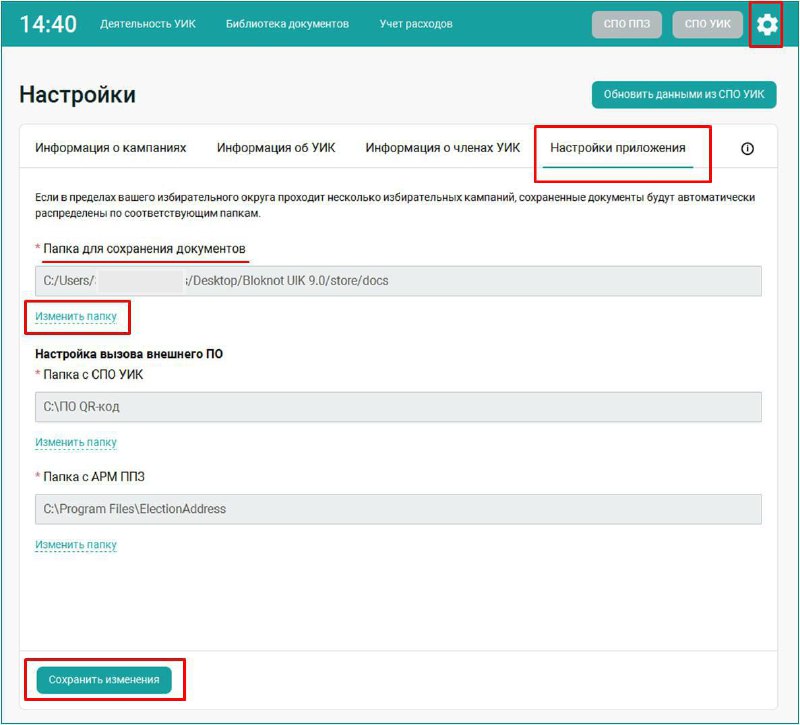Click the Папка с АРМ ППЗ field
This screenshot has height=725, width=800.
(398, 509)
